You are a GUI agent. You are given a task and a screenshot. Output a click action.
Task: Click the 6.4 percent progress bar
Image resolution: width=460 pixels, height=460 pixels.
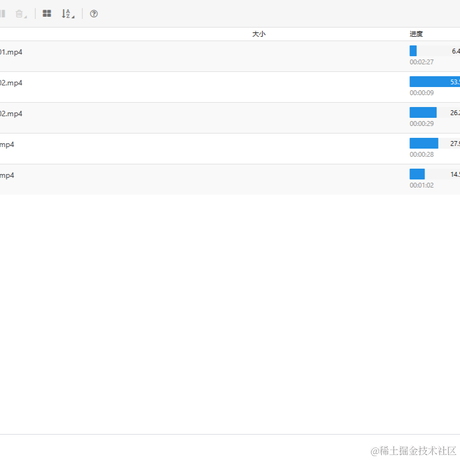click(435, 51)
